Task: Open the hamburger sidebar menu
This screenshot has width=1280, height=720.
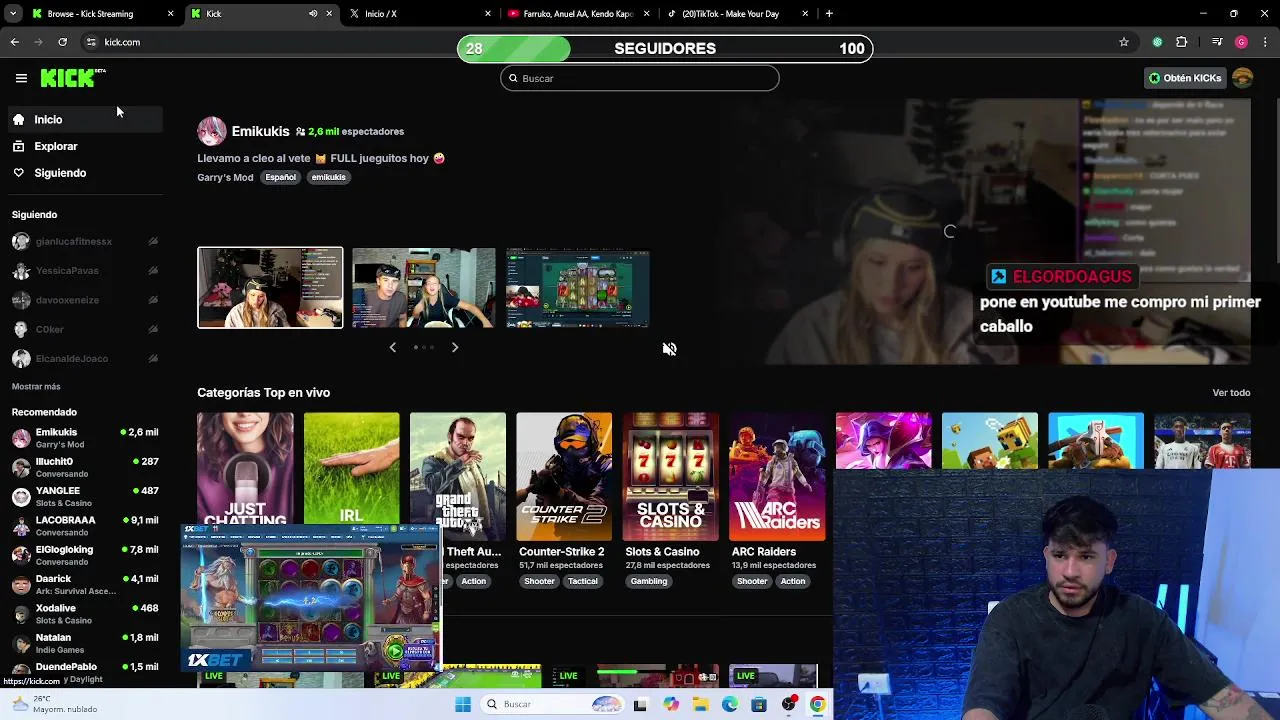Action: (21, 78)
